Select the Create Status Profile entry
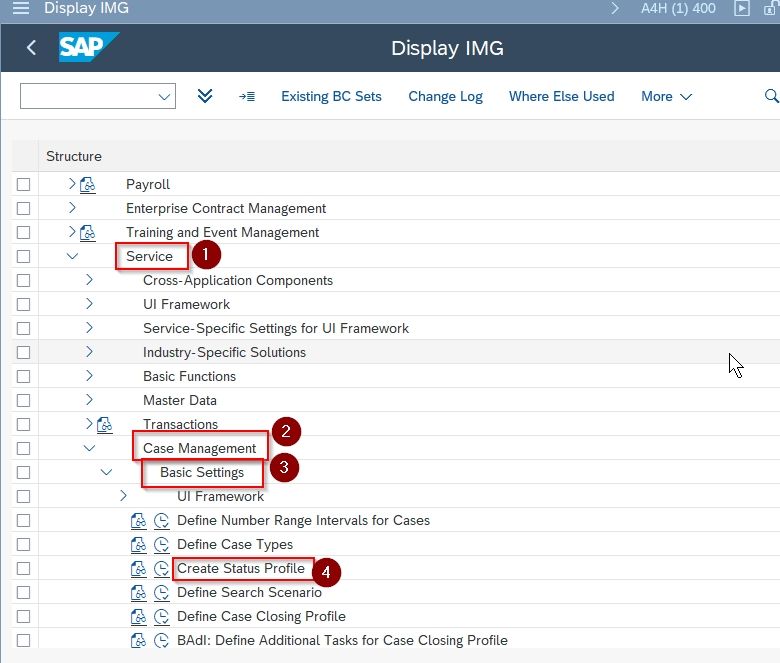The width and height of the screenshot is (780, 663). point(241,568)
